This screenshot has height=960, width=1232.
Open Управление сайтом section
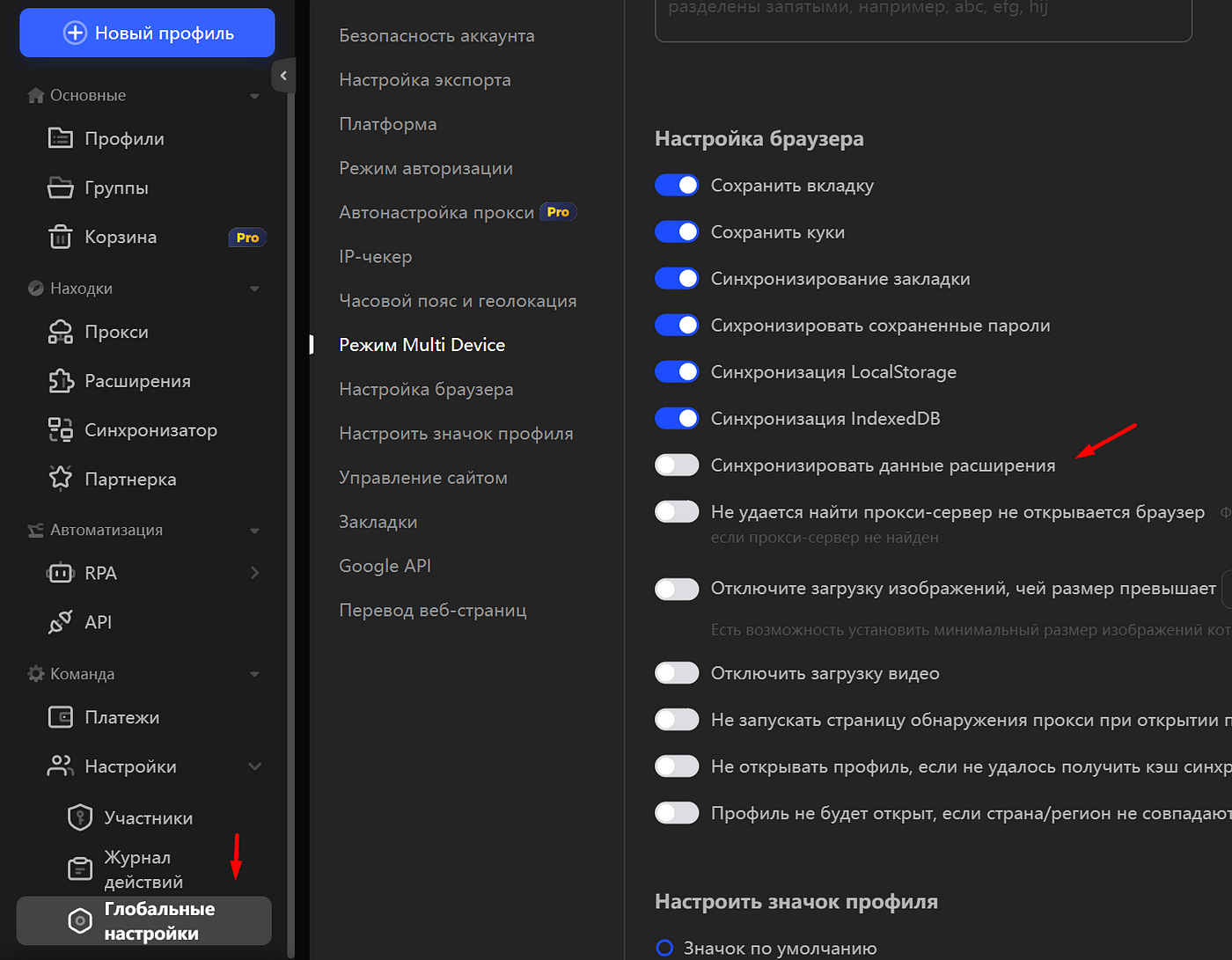(x=423, y=478)
